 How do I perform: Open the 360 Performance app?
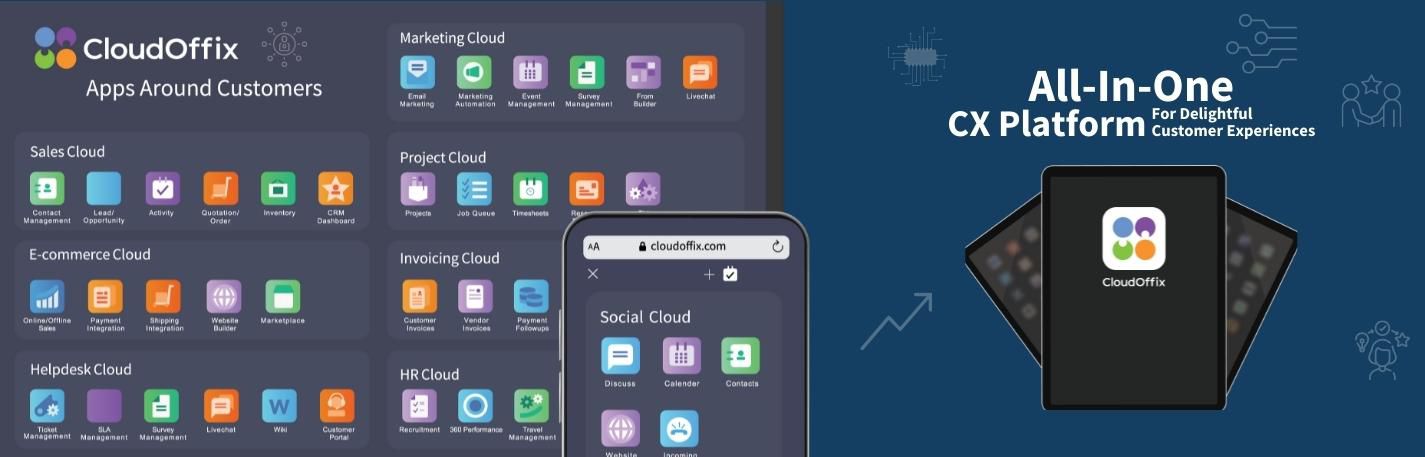tap(475, 407)
